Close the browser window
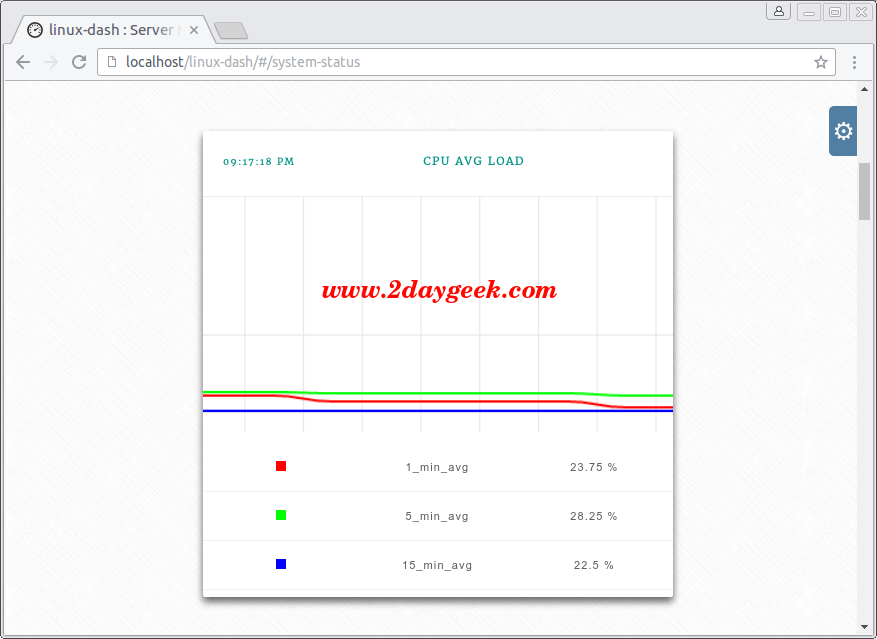The height and width of the screenshot is (639, 877). click(861, 12)
